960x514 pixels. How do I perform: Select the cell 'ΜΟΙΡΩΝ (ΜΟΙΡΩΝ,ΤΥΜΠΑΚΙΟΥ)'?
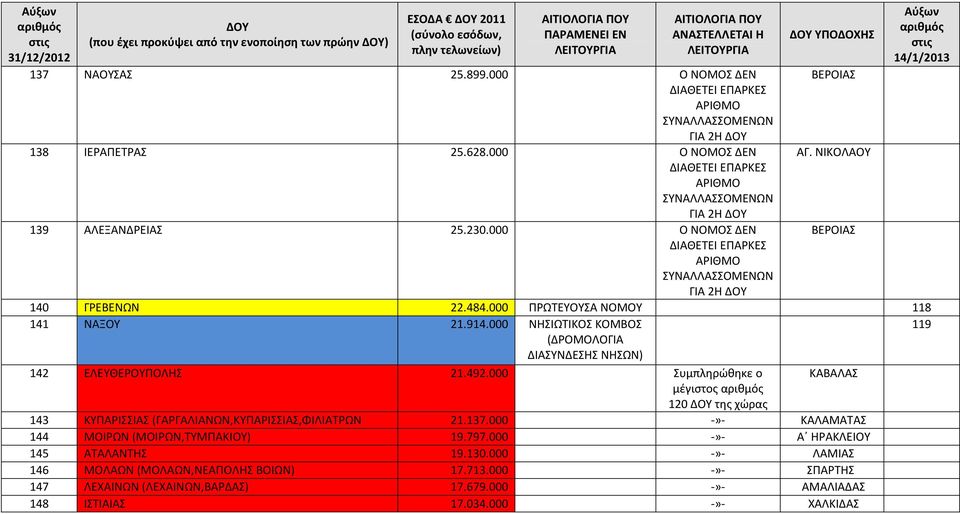pos(238,437)
